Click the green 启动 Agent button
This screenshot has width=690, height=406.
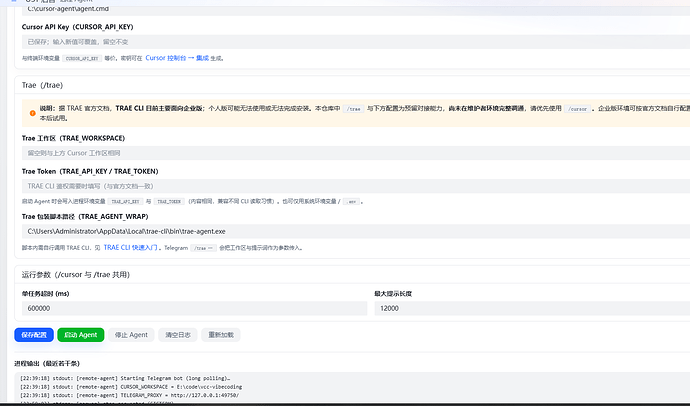[81, 335]
